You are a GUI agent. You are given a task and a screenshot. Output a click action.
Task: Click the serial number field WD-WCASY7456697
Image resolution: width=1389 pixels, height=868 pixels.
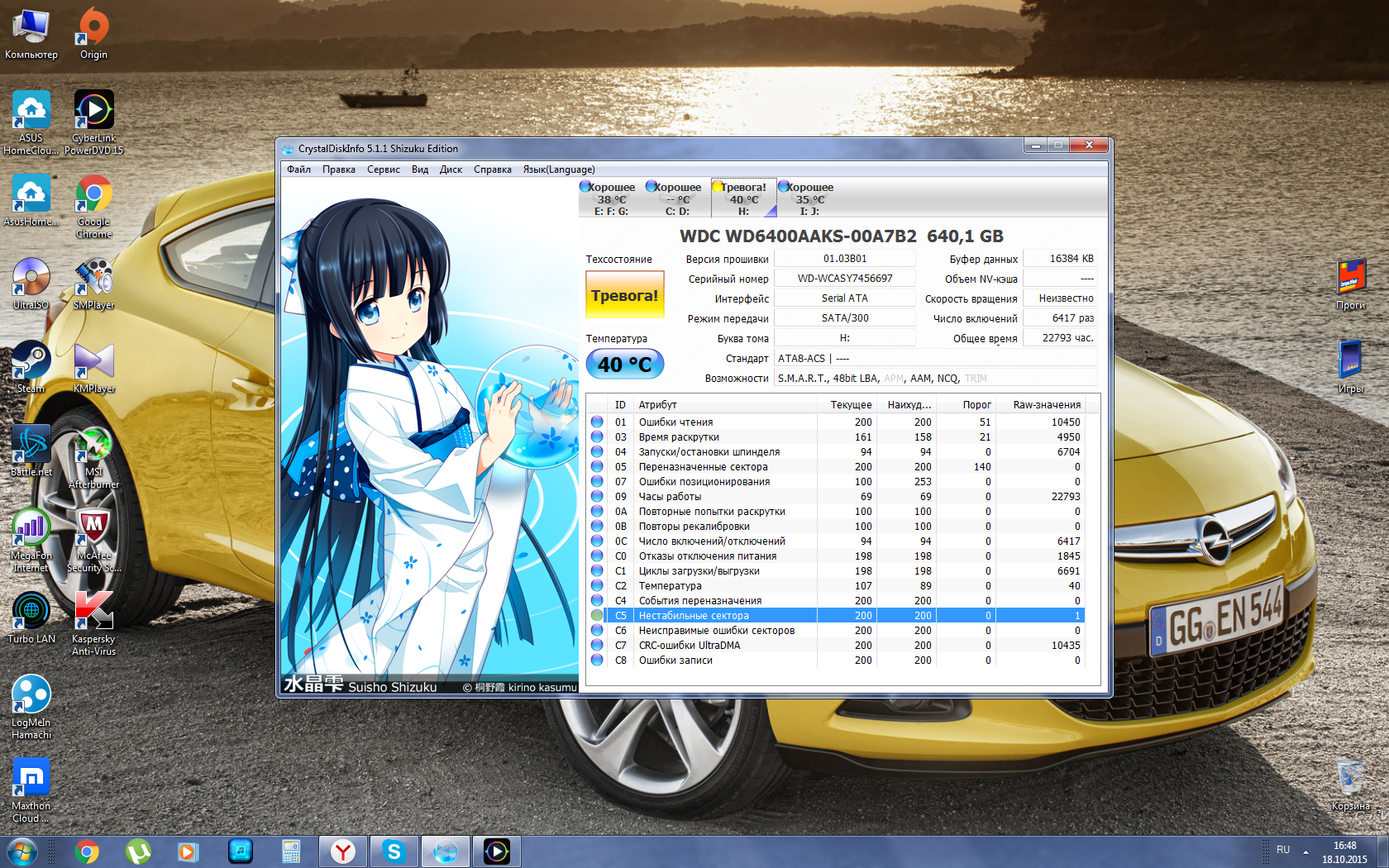point(845,279)
